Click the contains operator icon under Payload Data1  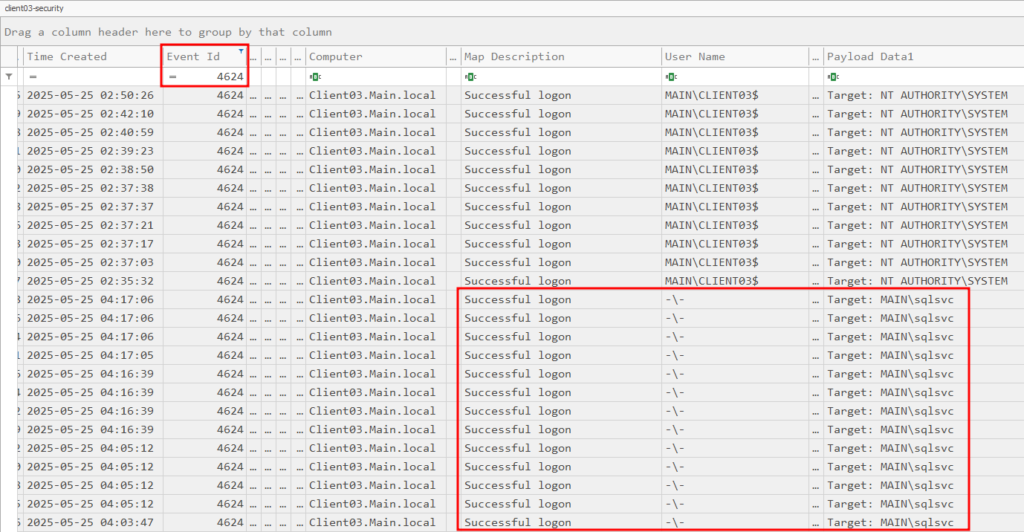(833, 76)
